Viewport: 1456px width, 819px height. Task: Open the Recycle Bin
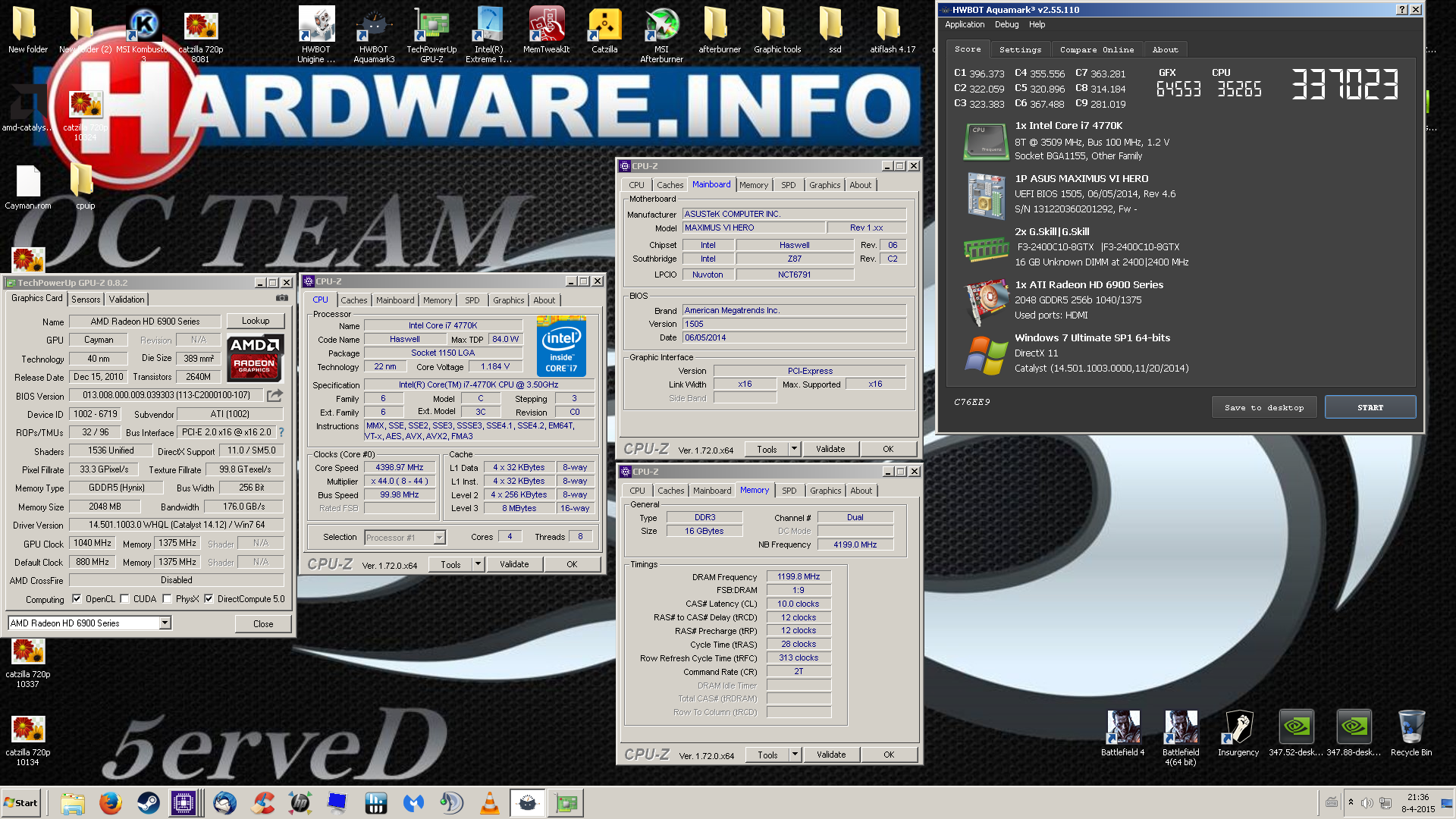(1411, 733)
